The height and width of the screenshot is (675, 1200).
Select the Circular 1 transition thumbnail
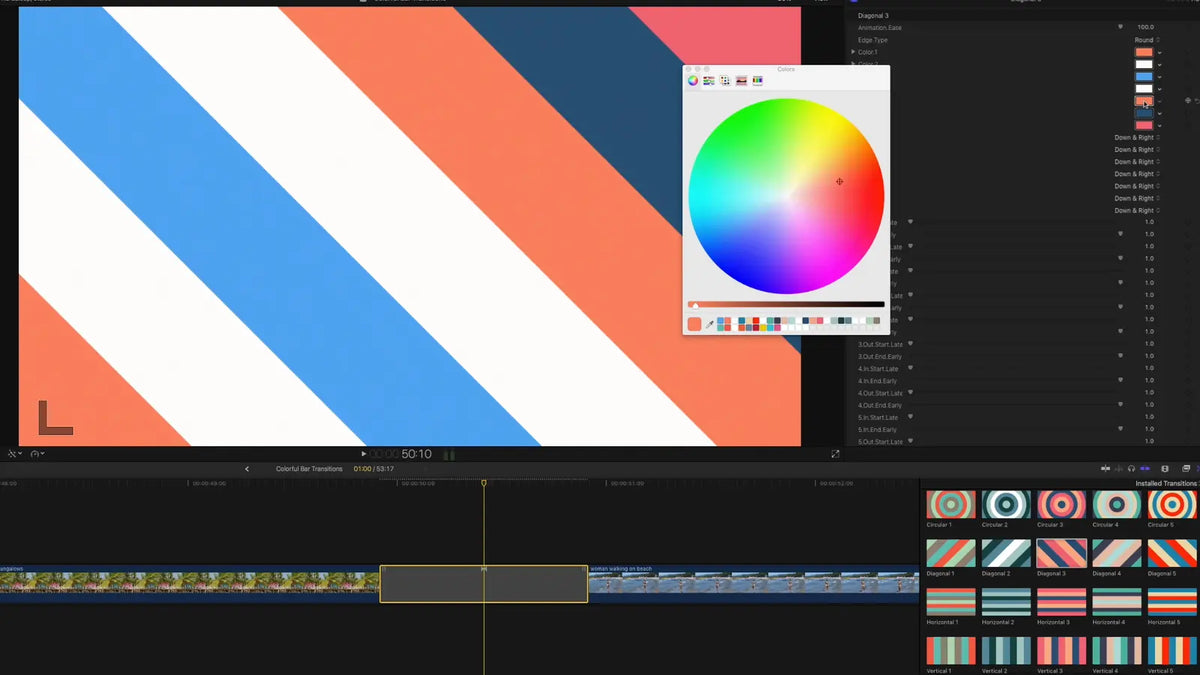coord(950,504)
